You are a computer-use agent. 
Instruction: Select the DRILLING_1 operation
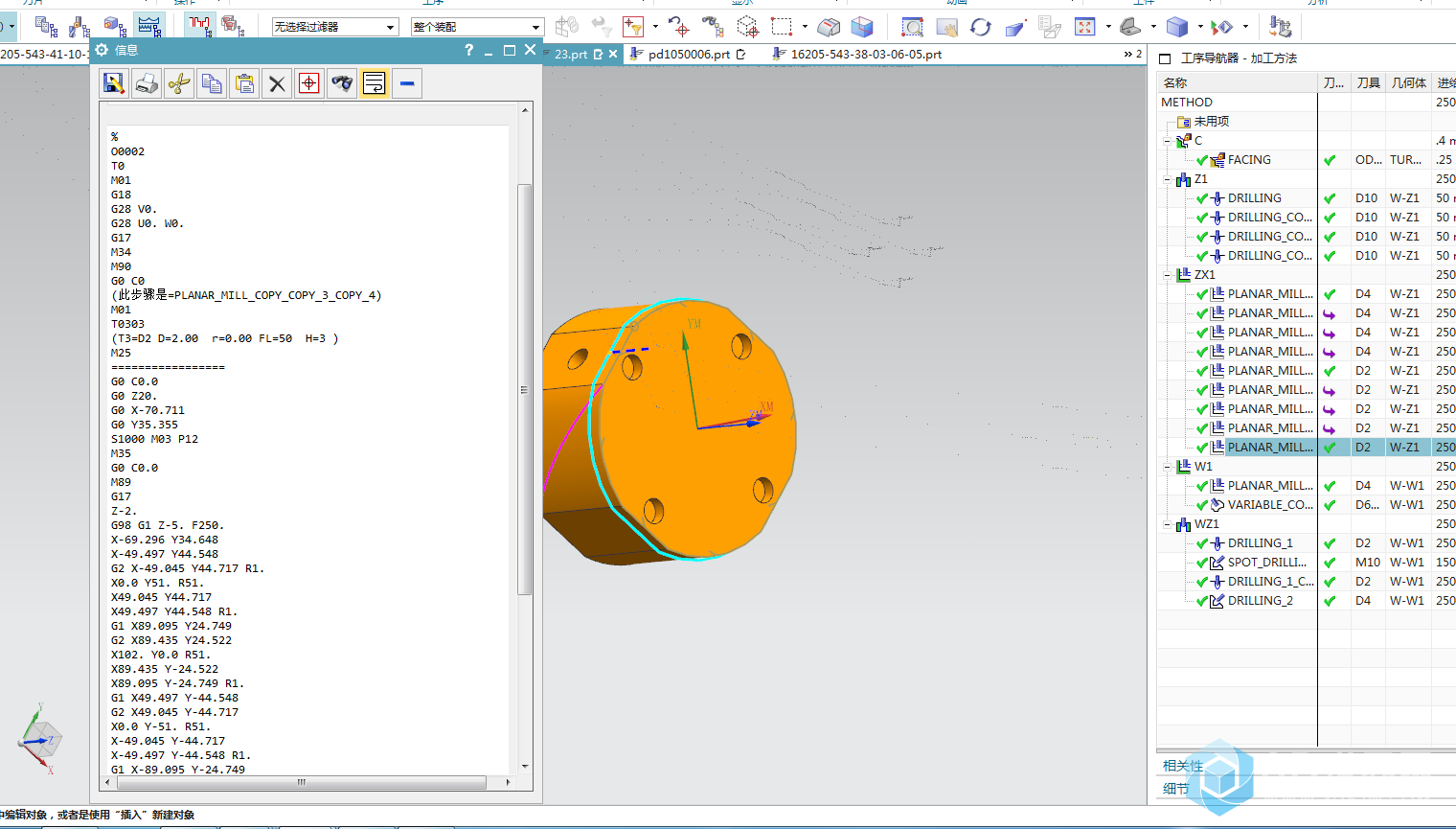pyautogui.click(x=1260, y=543)
